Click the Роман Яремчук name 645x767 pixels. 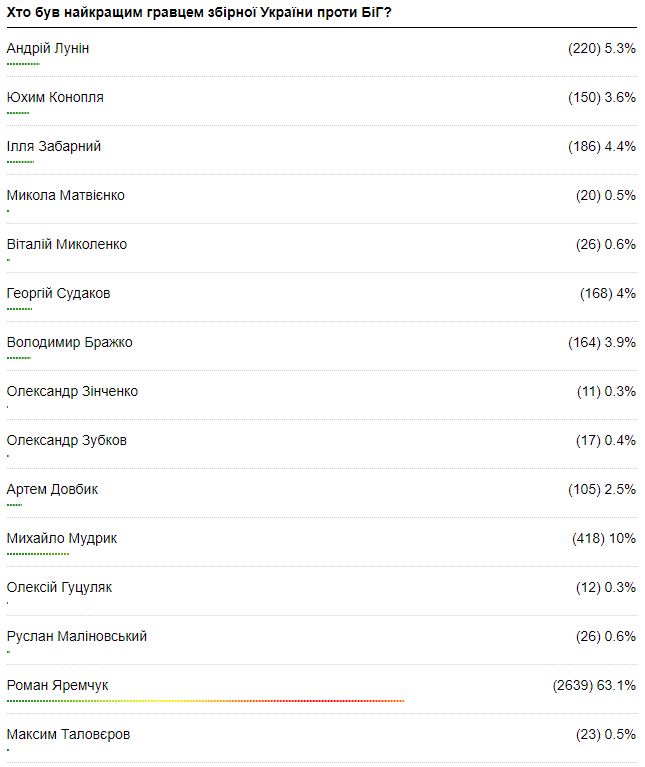point(57,685)
